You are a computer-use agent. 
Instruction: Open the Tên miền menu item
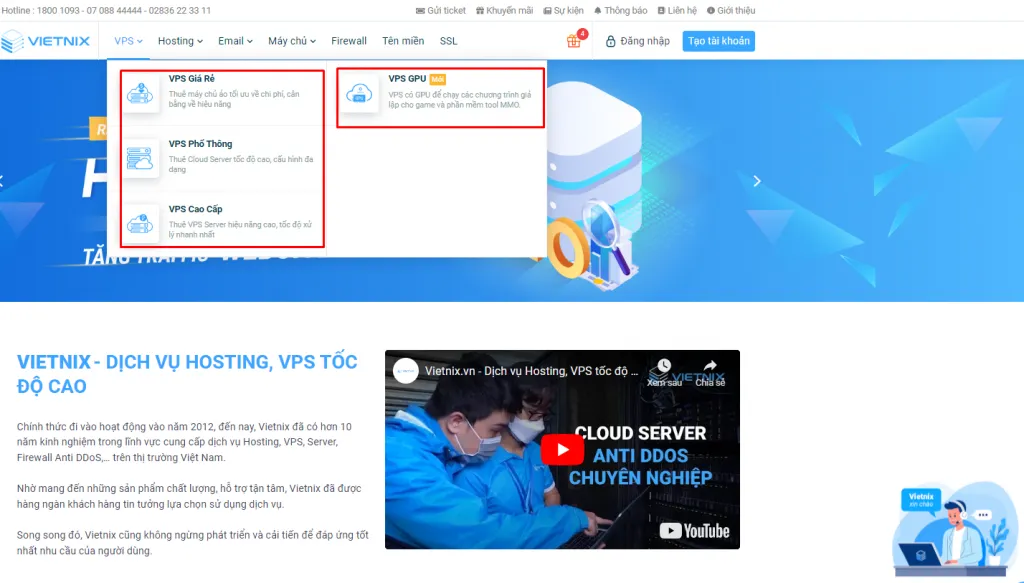coord(403,41)
